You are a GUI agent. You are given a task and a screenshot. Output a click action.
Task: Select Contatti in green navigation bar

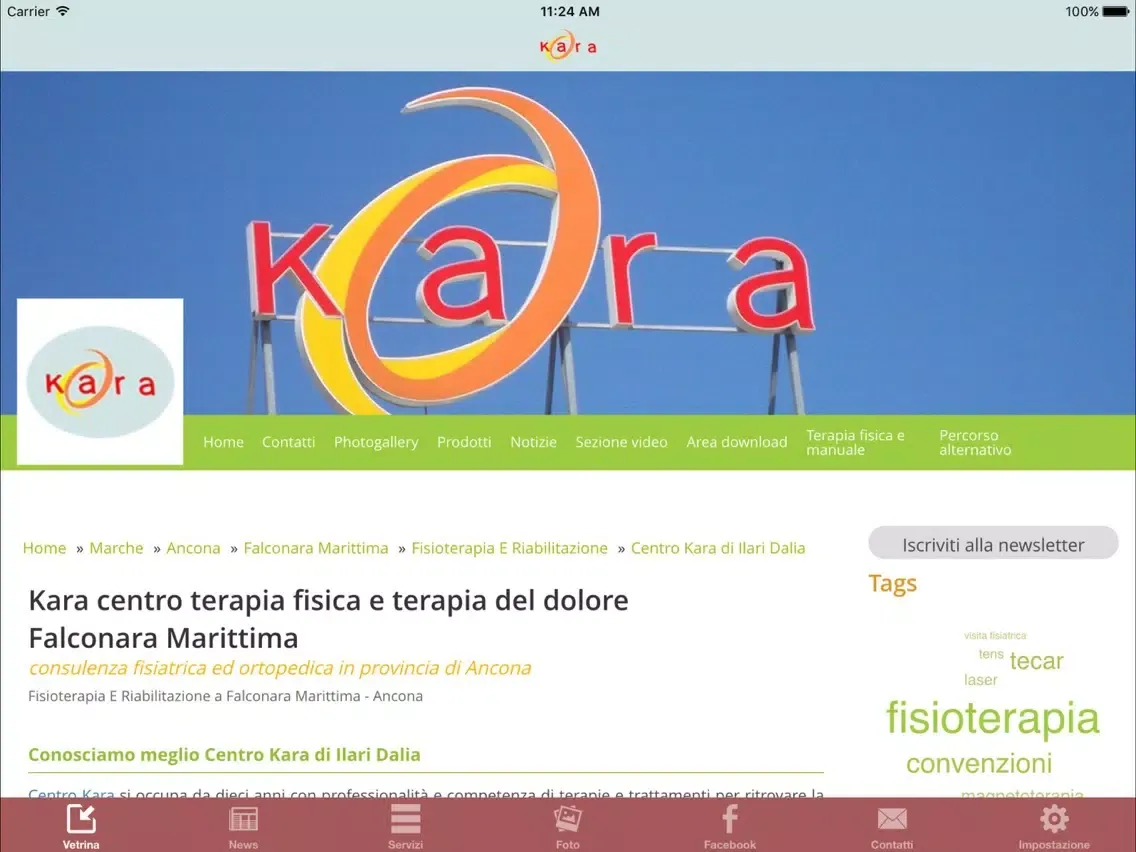(x=288, y=442)
